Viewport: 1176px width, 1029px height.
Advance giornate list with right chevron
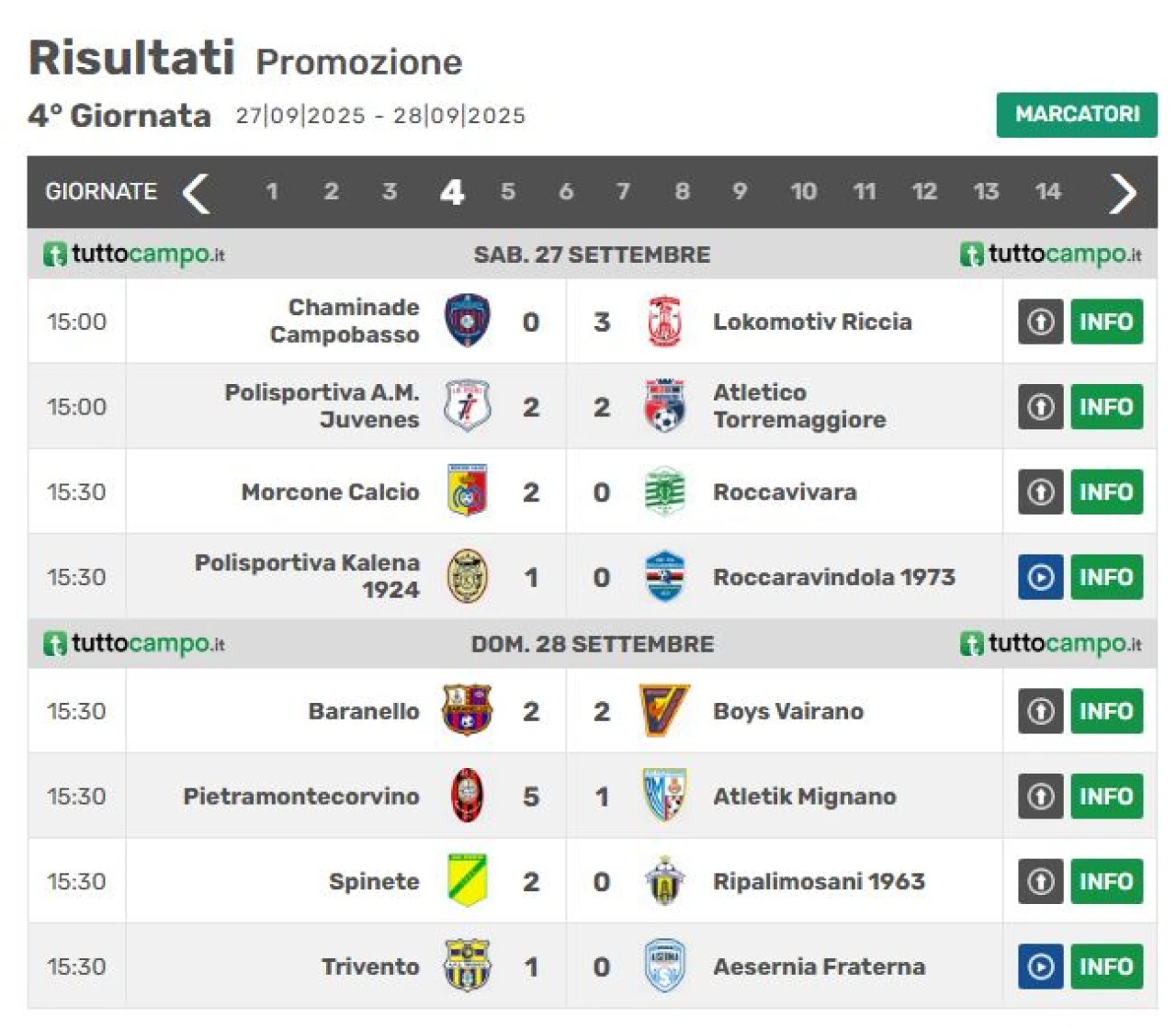1122,193
